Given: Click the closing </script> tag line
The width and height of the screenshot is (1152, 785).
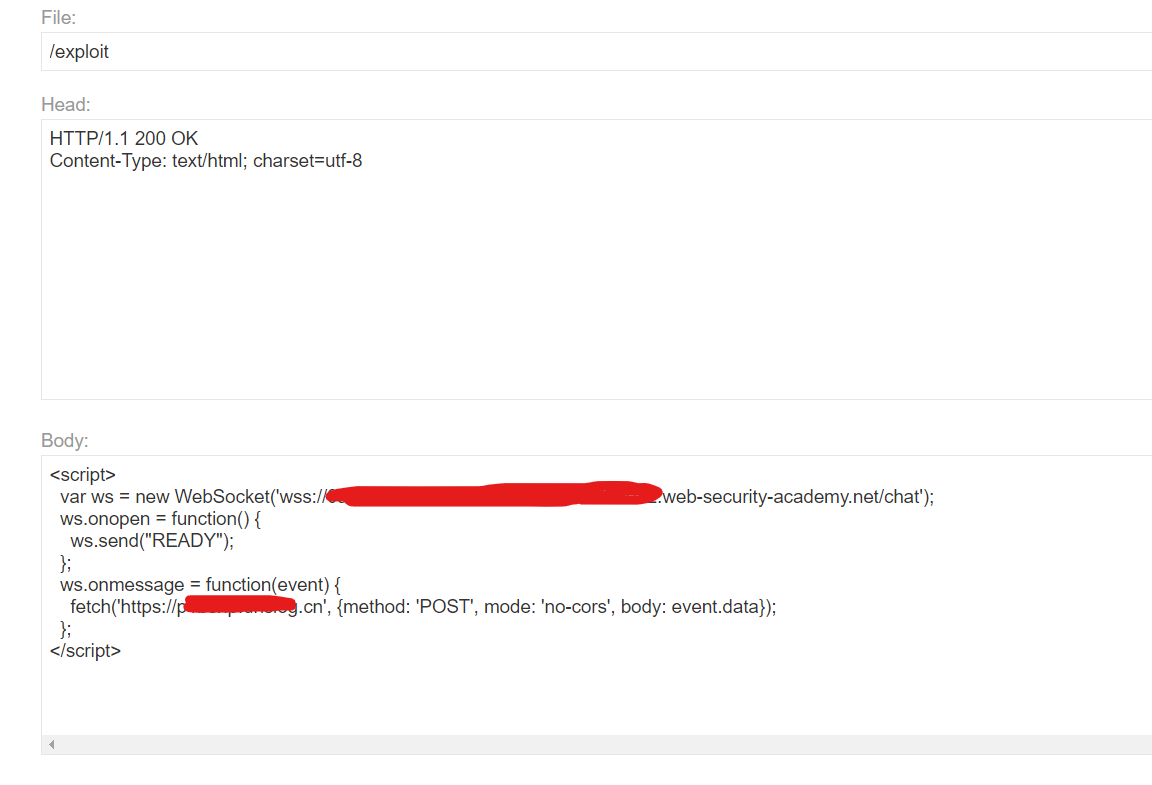Looking at the screenshot, I should pyautogui.click(x=85, y=651).
